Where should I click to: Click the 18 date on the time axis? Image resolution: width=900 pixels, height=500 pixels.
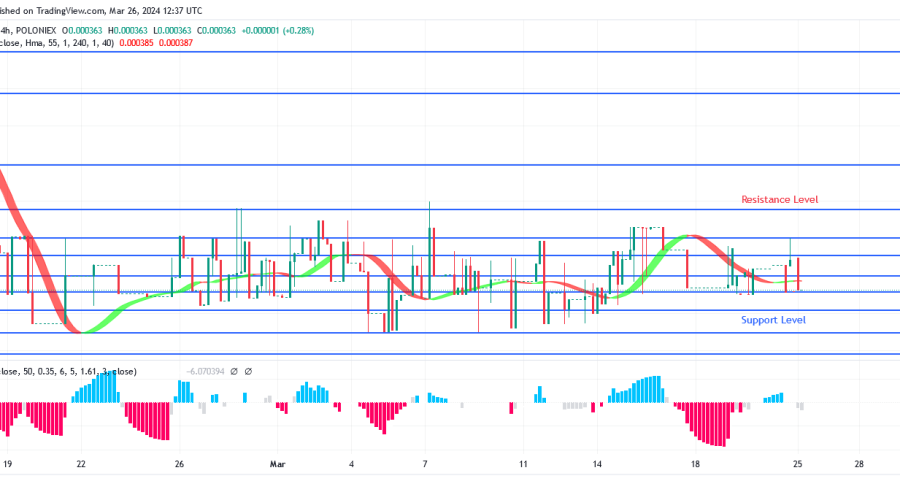[x=694, y=465]
